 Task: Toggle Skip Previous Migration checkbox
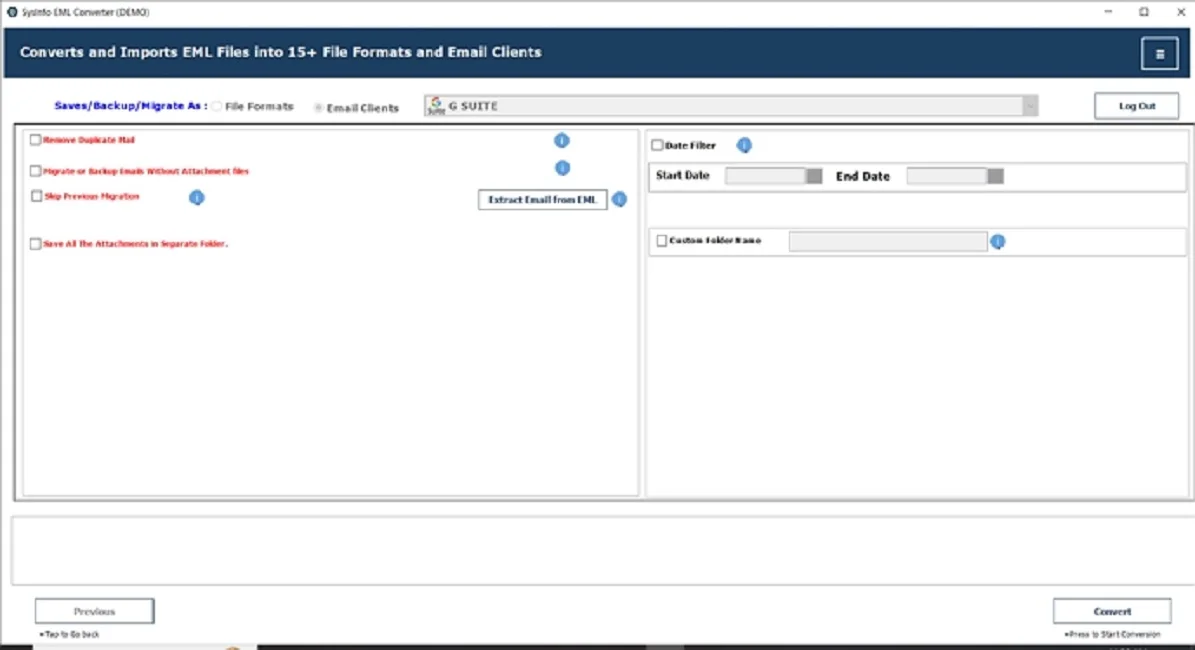point(37,196)
